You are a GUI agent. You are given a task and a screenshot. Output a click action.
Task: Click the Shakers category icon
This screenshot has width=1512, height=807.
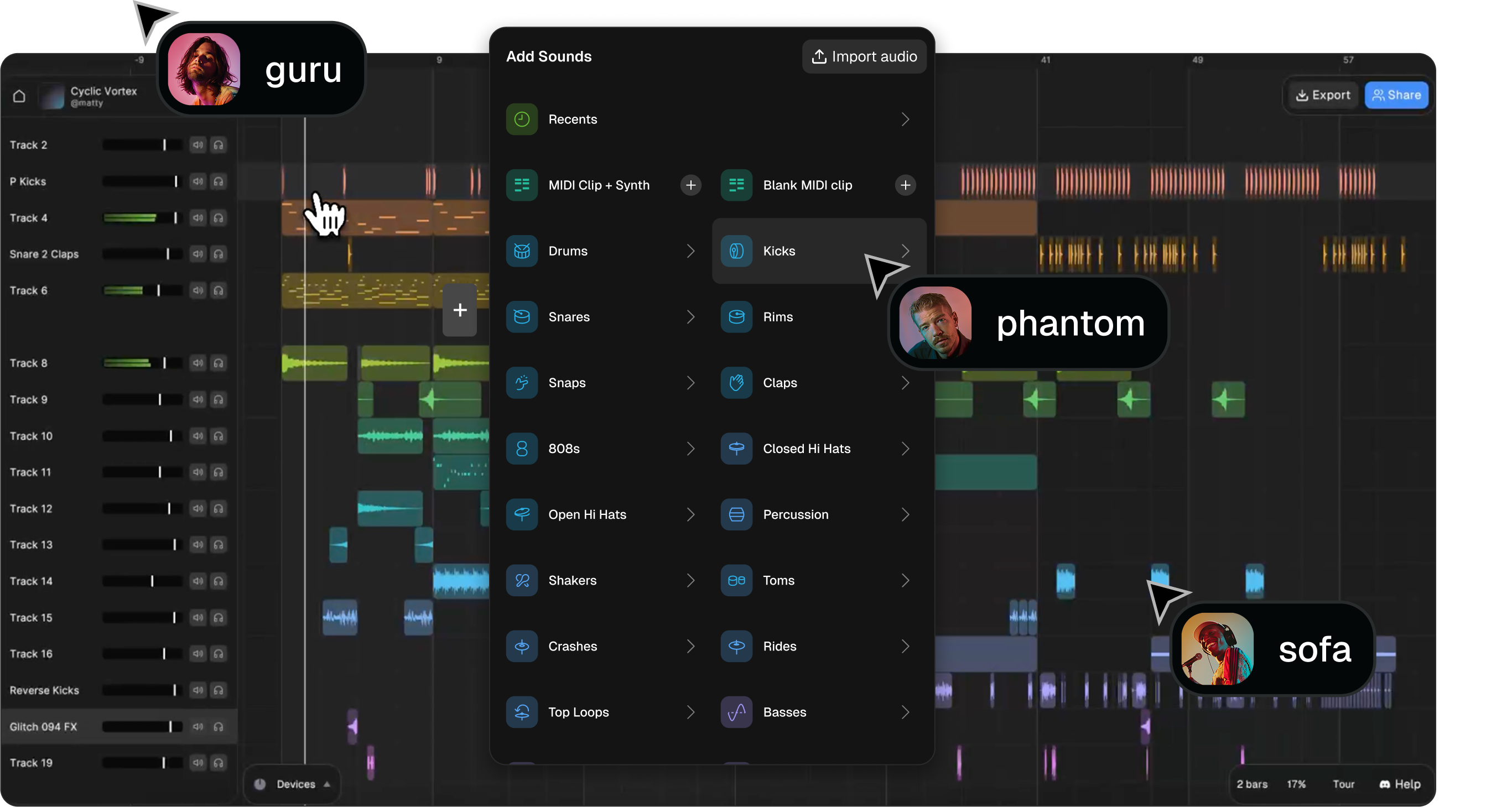(521, 580)
